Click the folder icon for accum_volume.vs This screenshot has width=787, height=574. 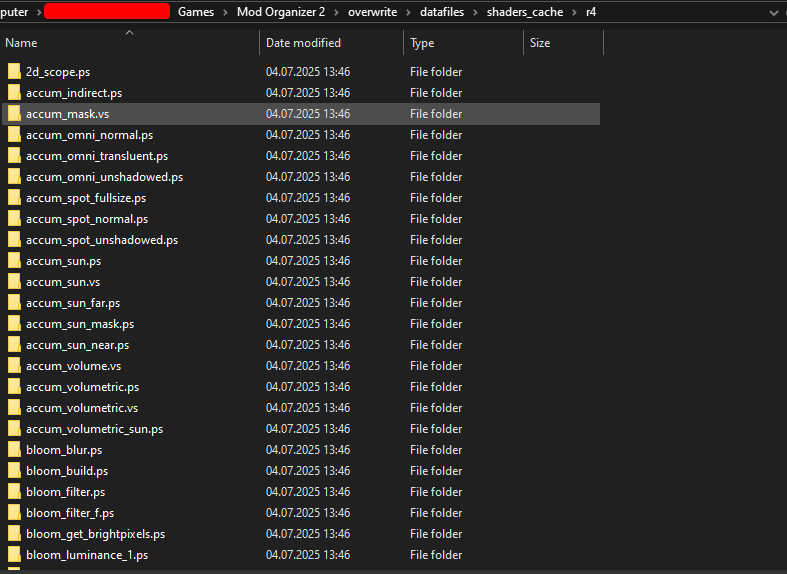coord(14,366)
